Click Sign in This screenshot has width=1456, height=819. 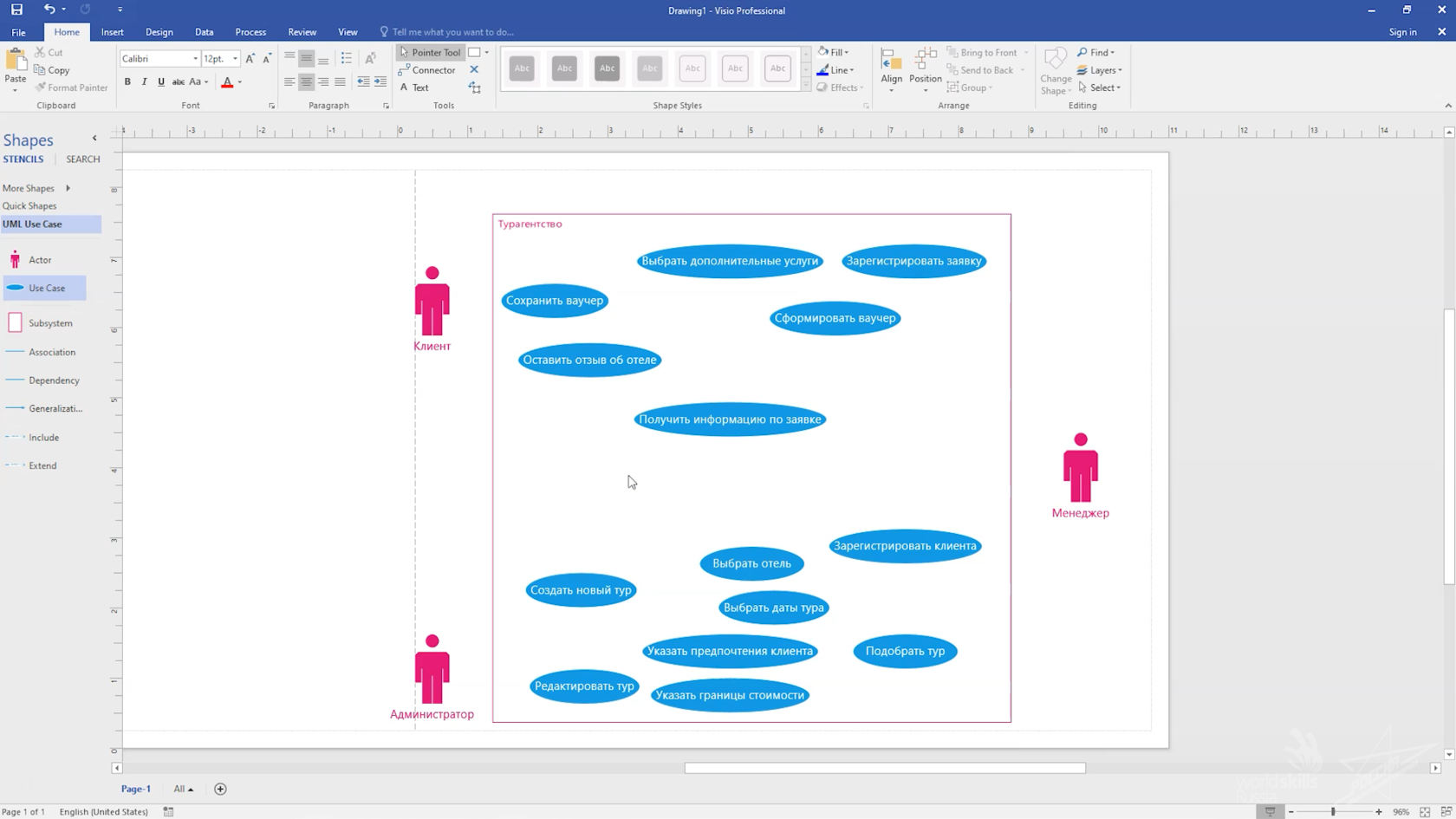click(x=1402, y=32)
